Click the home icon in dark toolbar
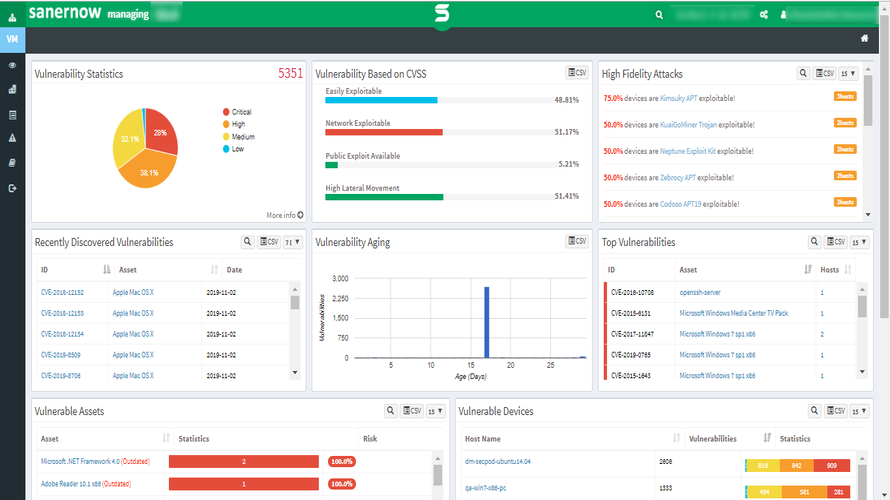 pos(864,38)
